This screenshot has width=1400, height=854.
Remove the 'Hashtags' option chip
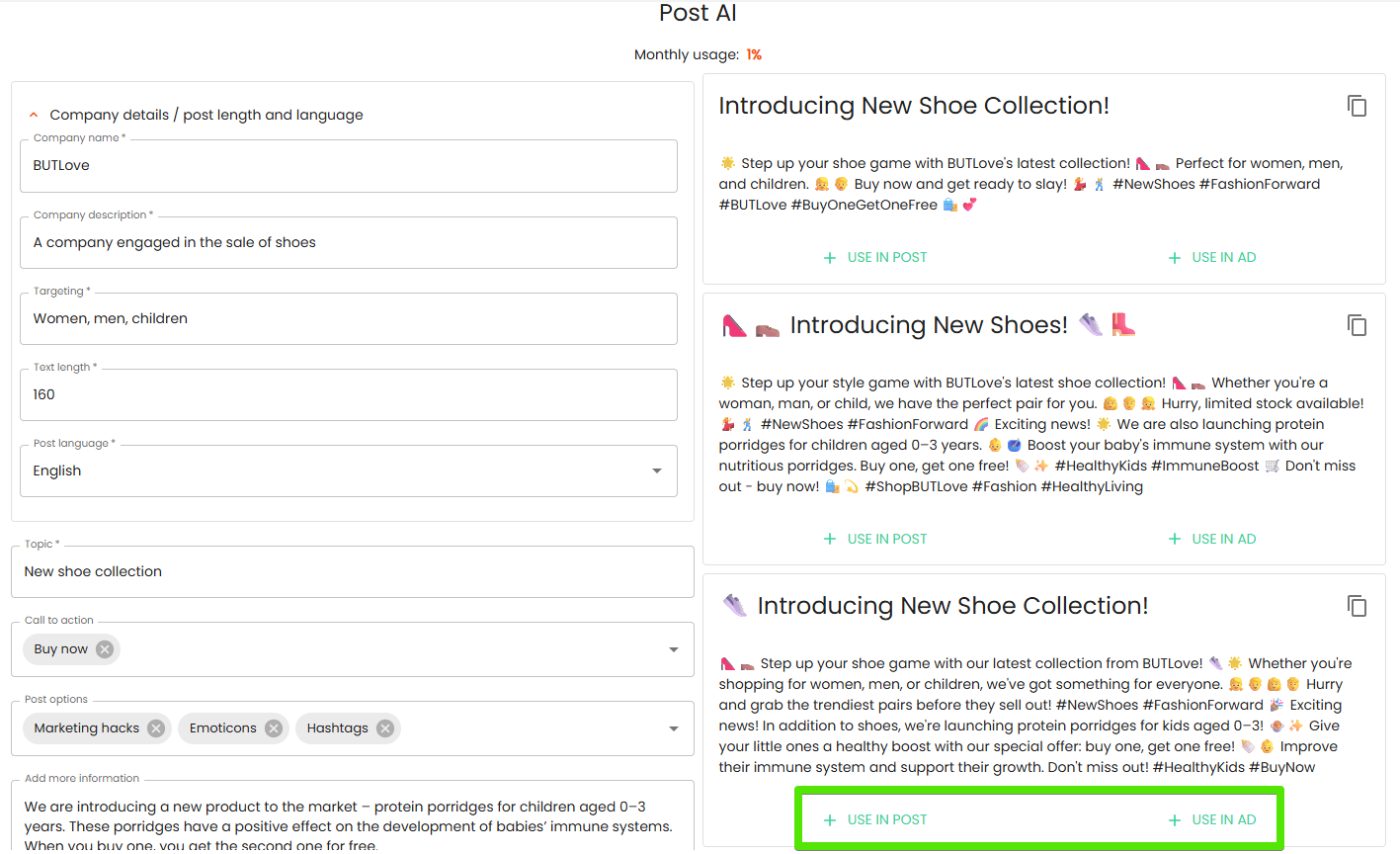coord(385,728)
